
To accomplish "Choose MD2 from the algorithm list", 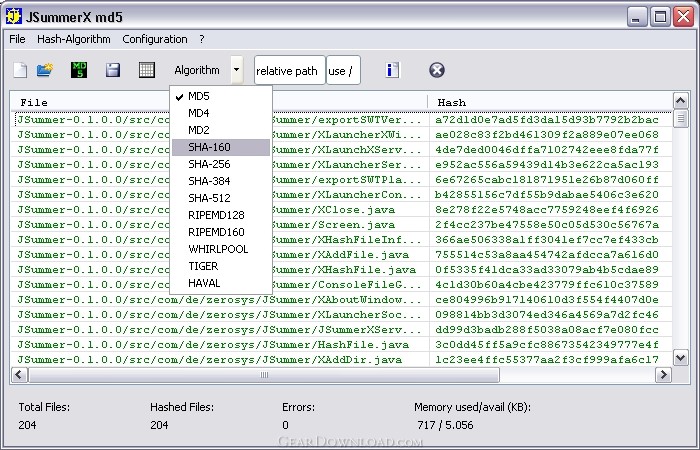I will click(x=221, y=130).
